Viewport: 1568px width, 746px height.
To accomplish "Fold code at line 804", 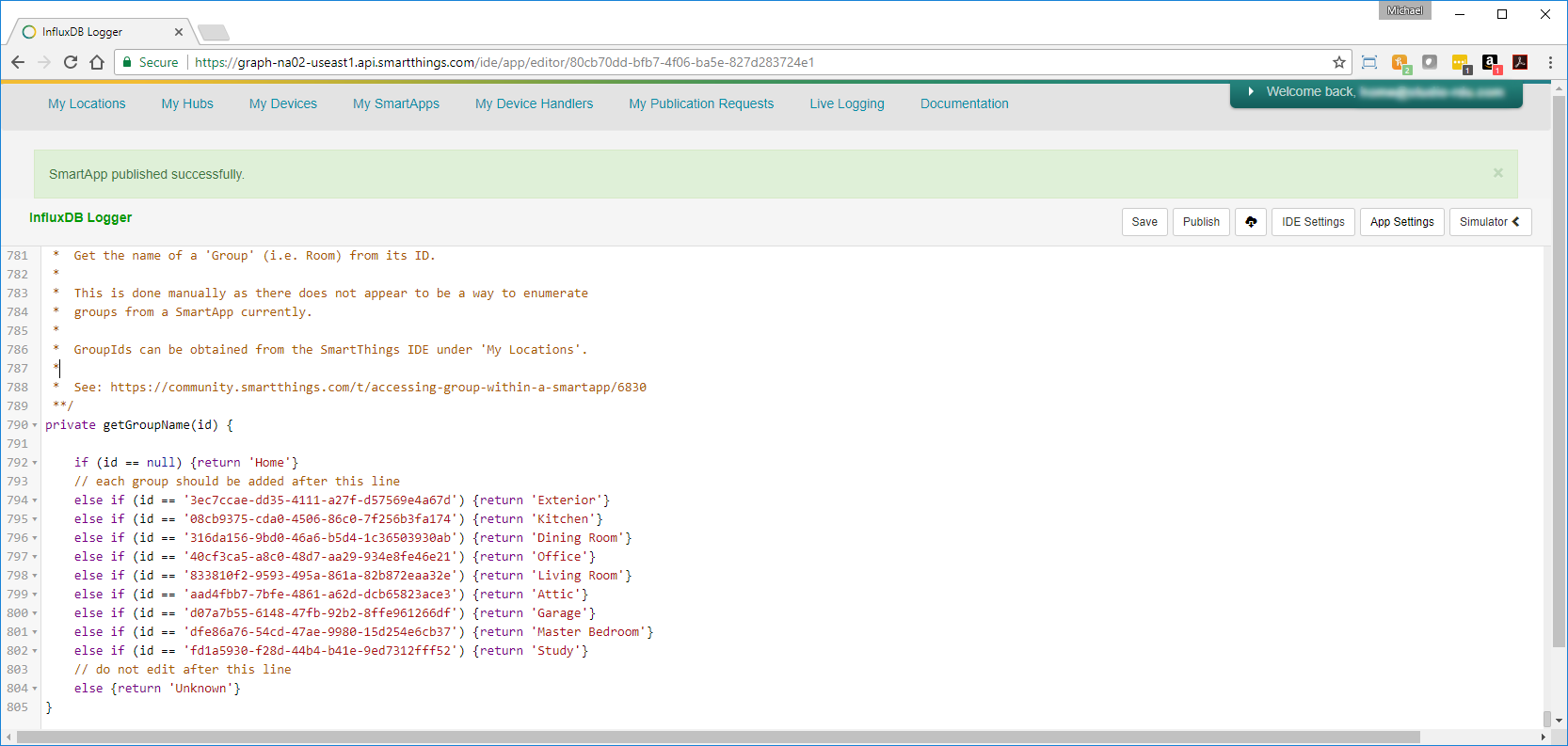I will (x=35, y=689).
